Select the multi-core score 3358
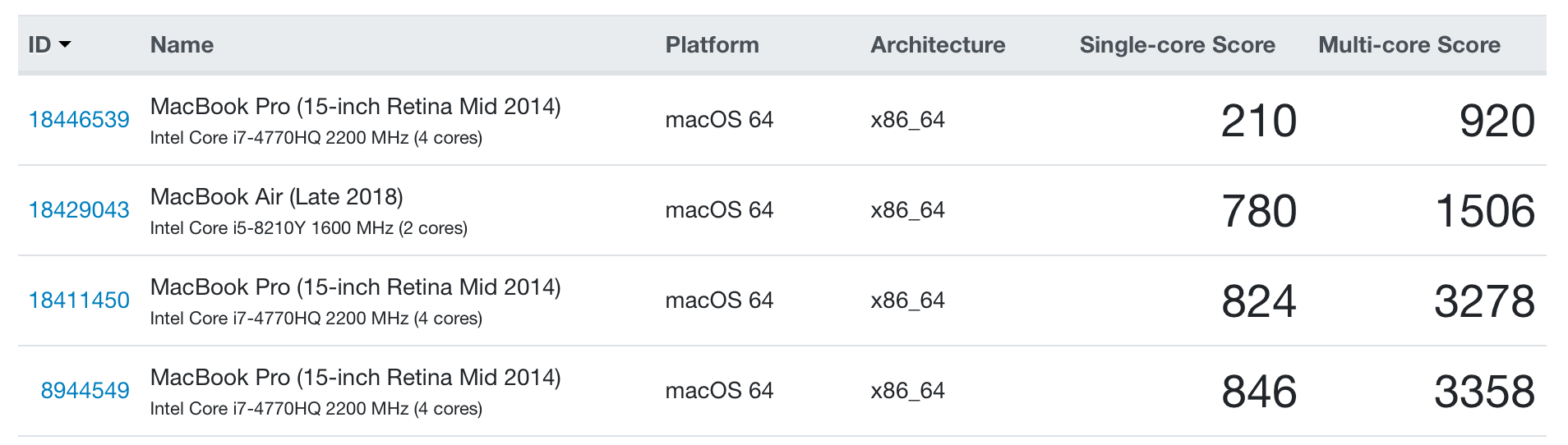The height and width of the screenshot is (445, 1568). (x=1484, y=392)
